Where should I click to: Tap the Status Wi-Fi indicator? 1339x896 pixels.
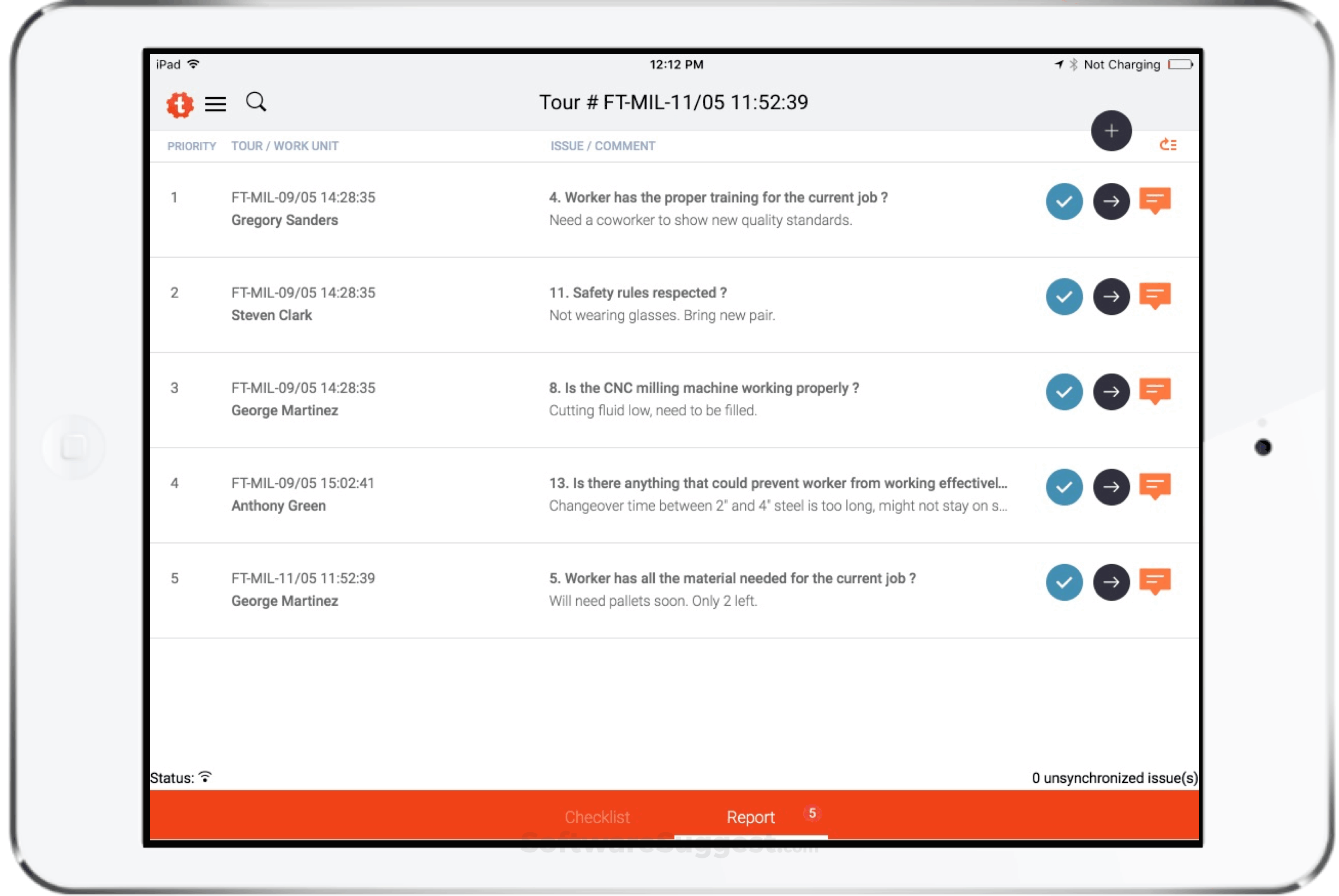pos(205,776)
